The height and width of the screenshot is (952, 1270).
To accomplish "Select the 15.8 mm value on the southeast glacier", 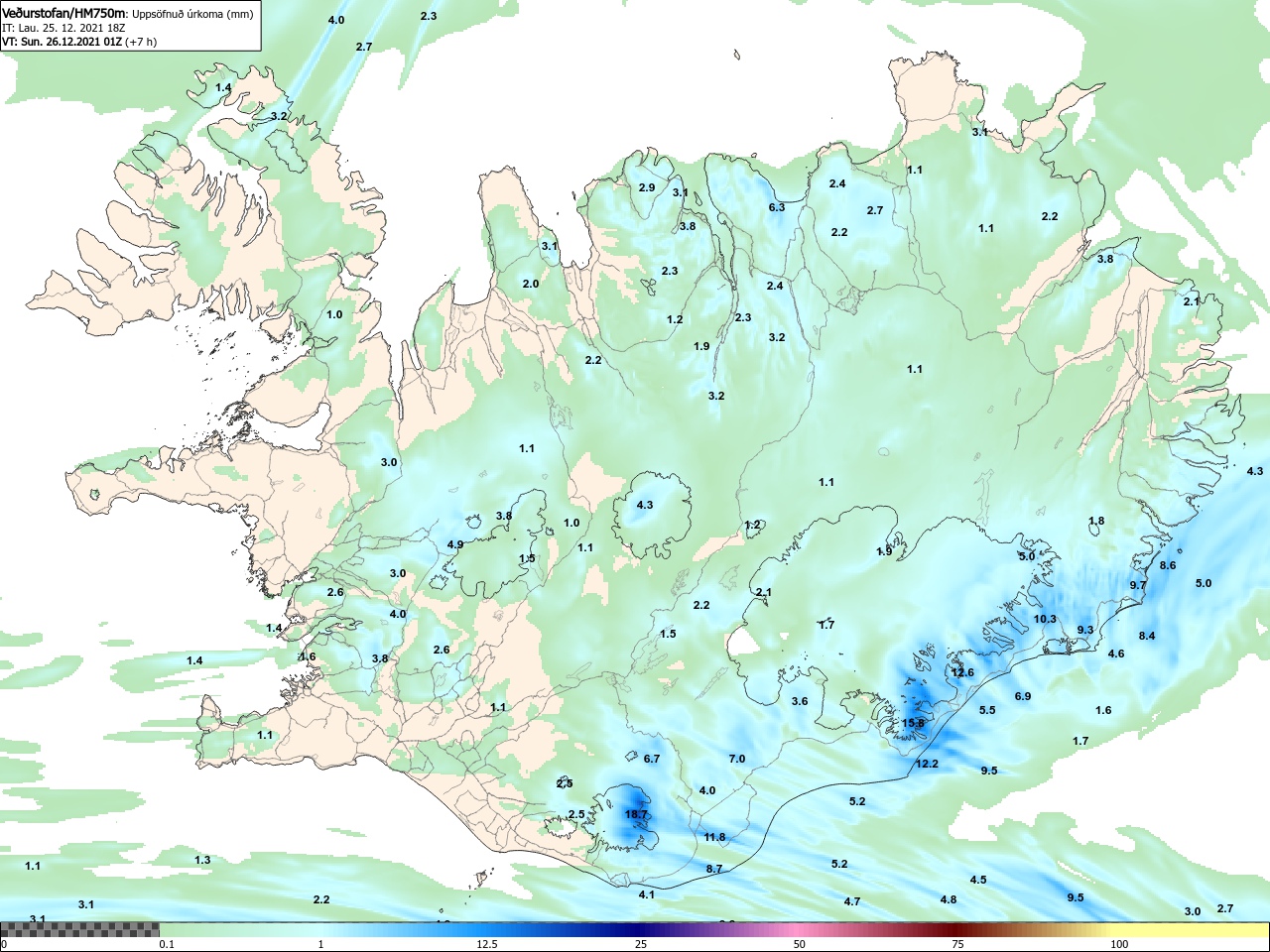I will pyautogui.click(x=913, y=724).
